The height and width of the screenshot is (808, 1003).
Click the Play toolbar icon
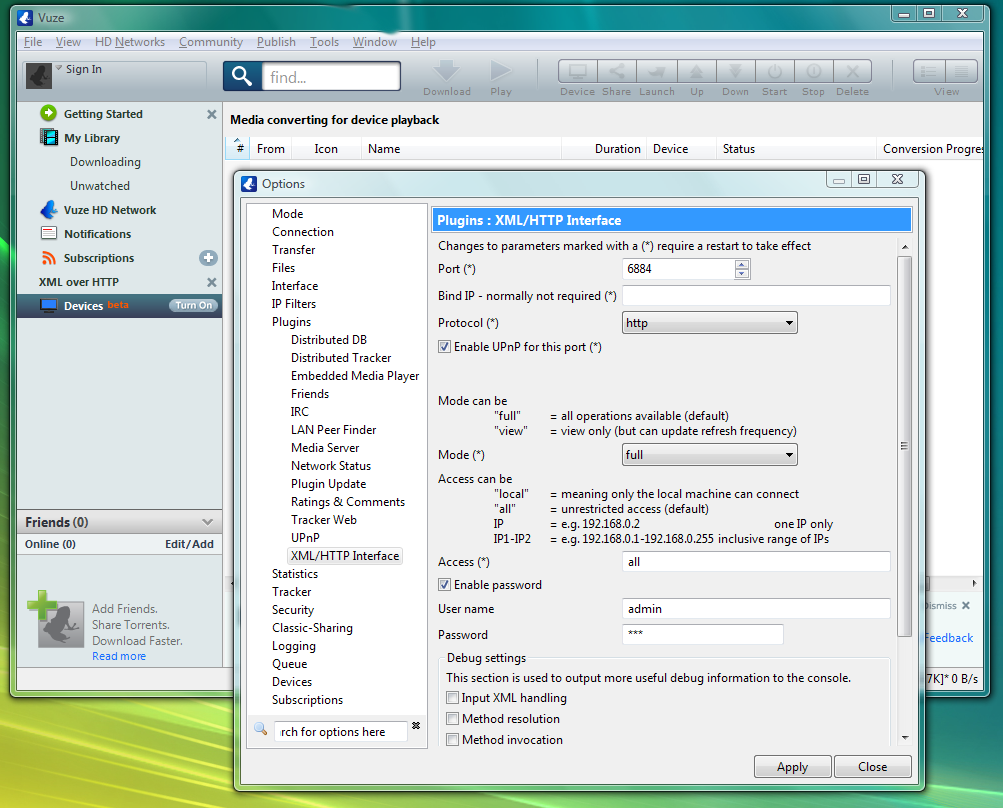coord(500,70)
